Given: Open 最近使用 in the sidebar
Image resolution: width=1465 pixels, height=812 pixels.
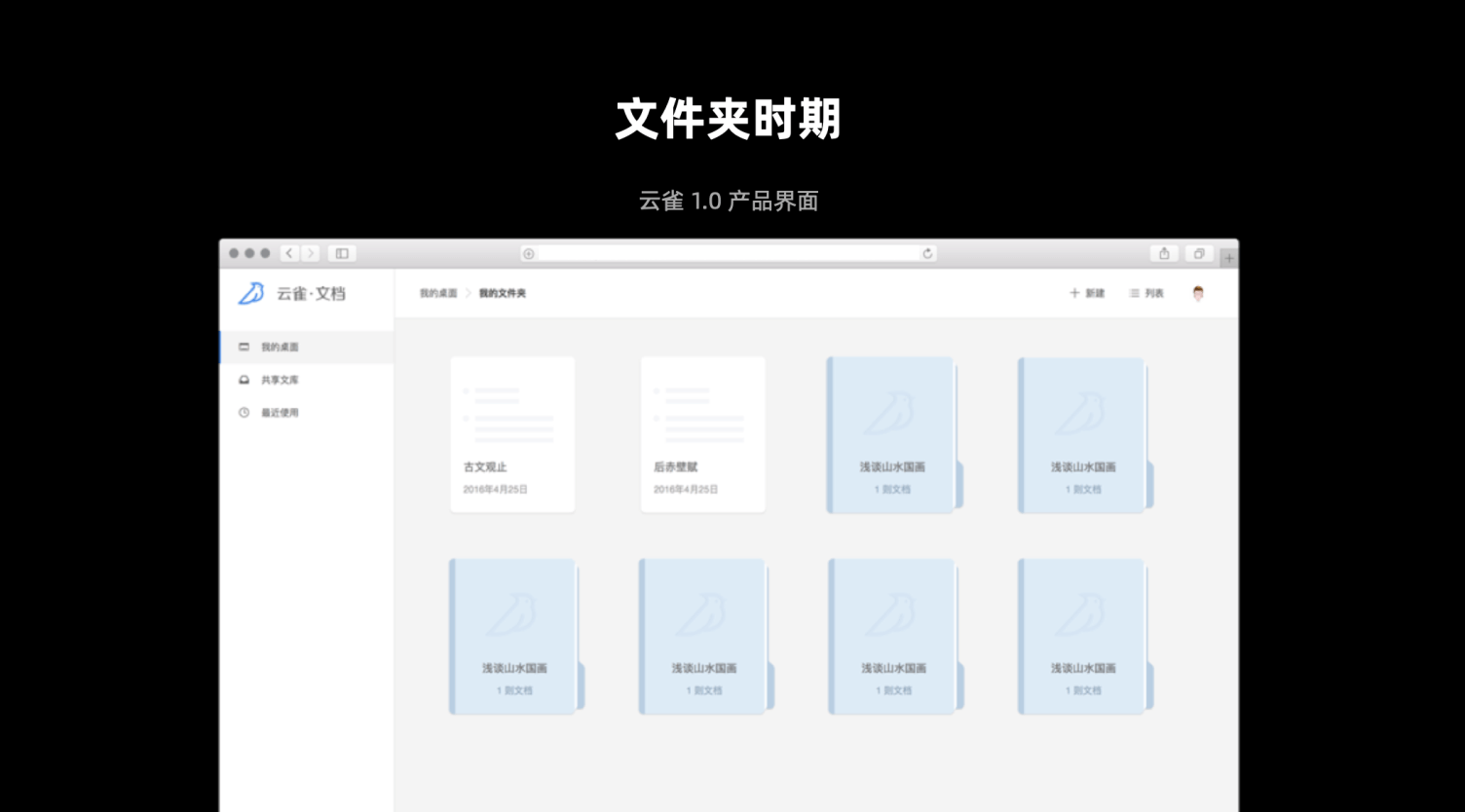Looking at the screenshot, I should click(x=307, y=413).
